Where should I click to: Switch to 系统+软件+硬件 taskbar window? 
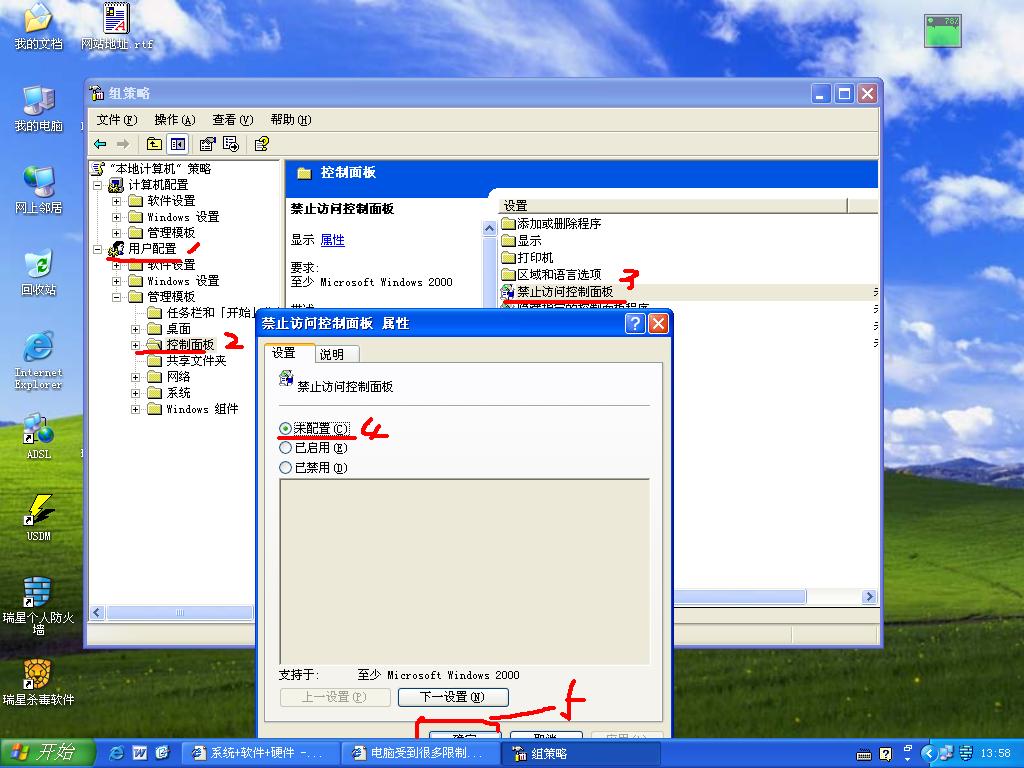[259, 753]
